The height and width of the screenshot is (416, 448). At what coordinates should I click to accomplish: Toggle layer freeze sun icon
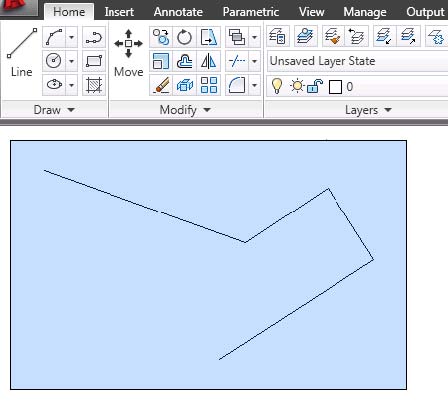click(x=297, y=86)
